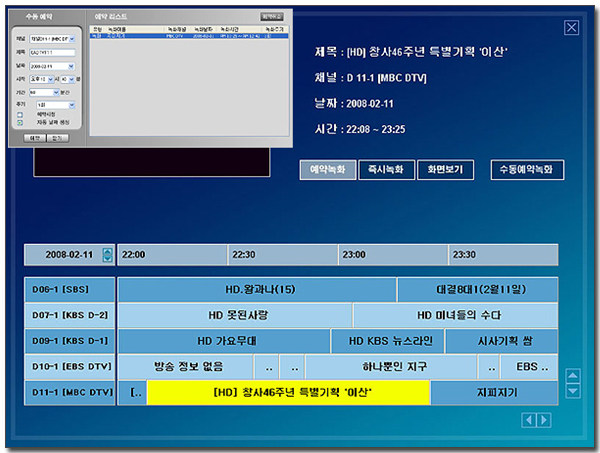Screen dimensions: 600x453
Task: Select channel D11-1 [MBC DTV]
Action: click(x=70, y=393)
